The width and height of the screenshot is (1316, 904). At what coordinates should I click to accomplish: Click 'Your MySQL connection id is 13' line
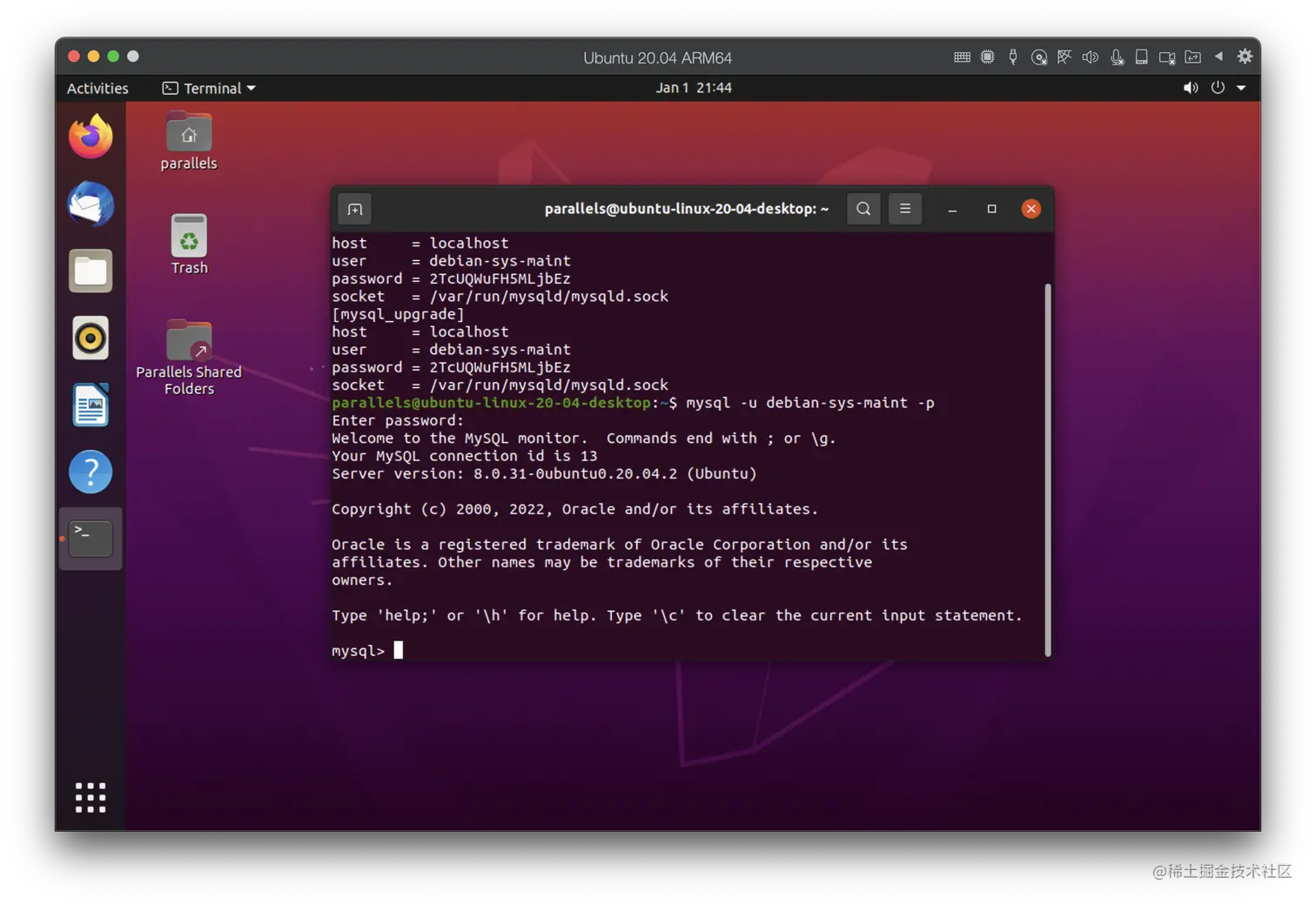[465, 456]
